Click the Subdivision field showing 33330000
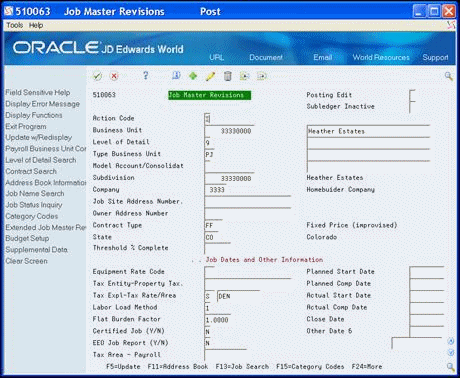 229,178
